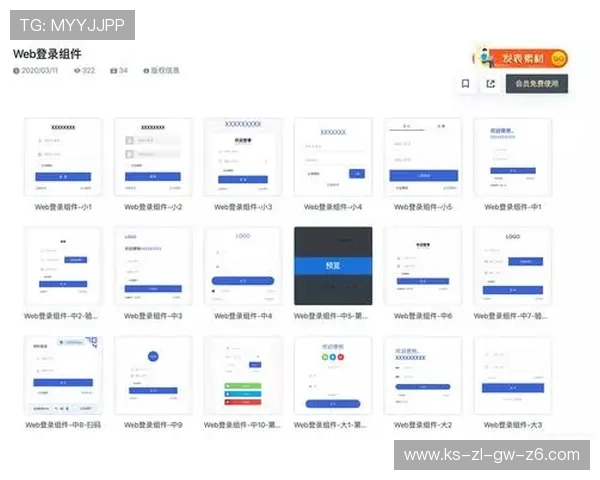The height and width of the screenshot is (480, 600).
Task: Choose the Web登录组件-大2 thumbnail
Action: (423, 376)
